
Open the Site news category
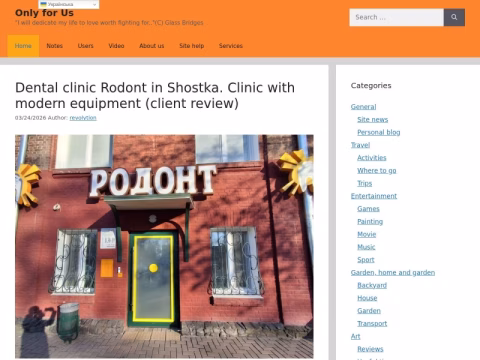(x=373, y=119)
